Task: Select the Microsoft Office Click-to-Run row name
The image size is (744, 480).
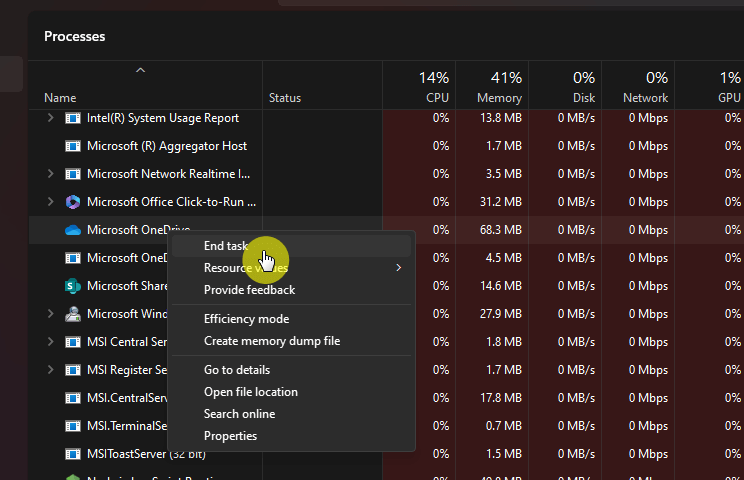Action: coord(171,202)
